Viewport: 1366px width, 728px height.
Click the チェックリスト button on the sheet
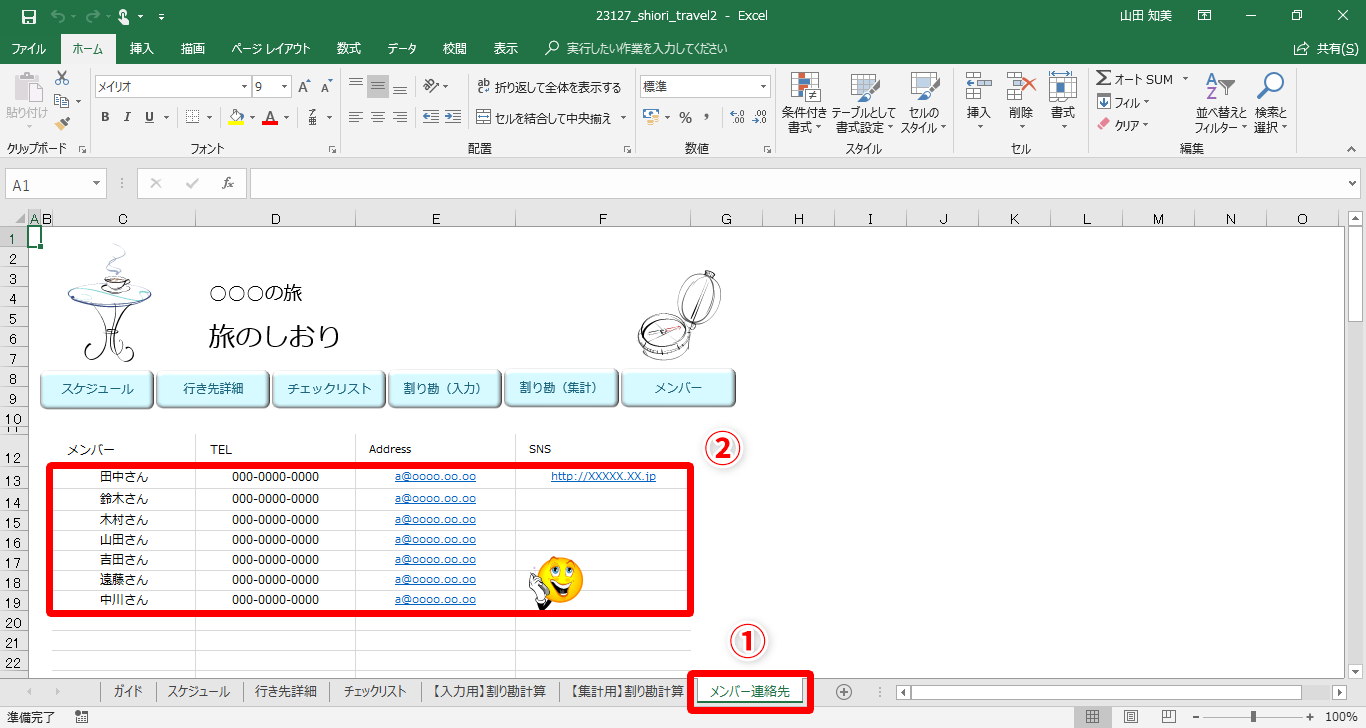point(329,389)
